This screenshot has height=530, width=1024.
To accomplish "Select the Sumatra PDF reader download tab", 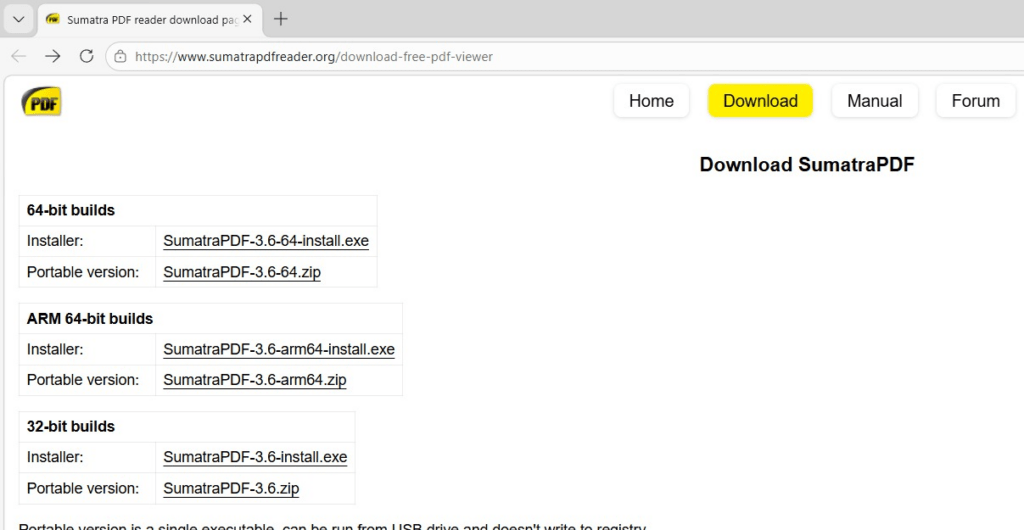I will [150, 19].
